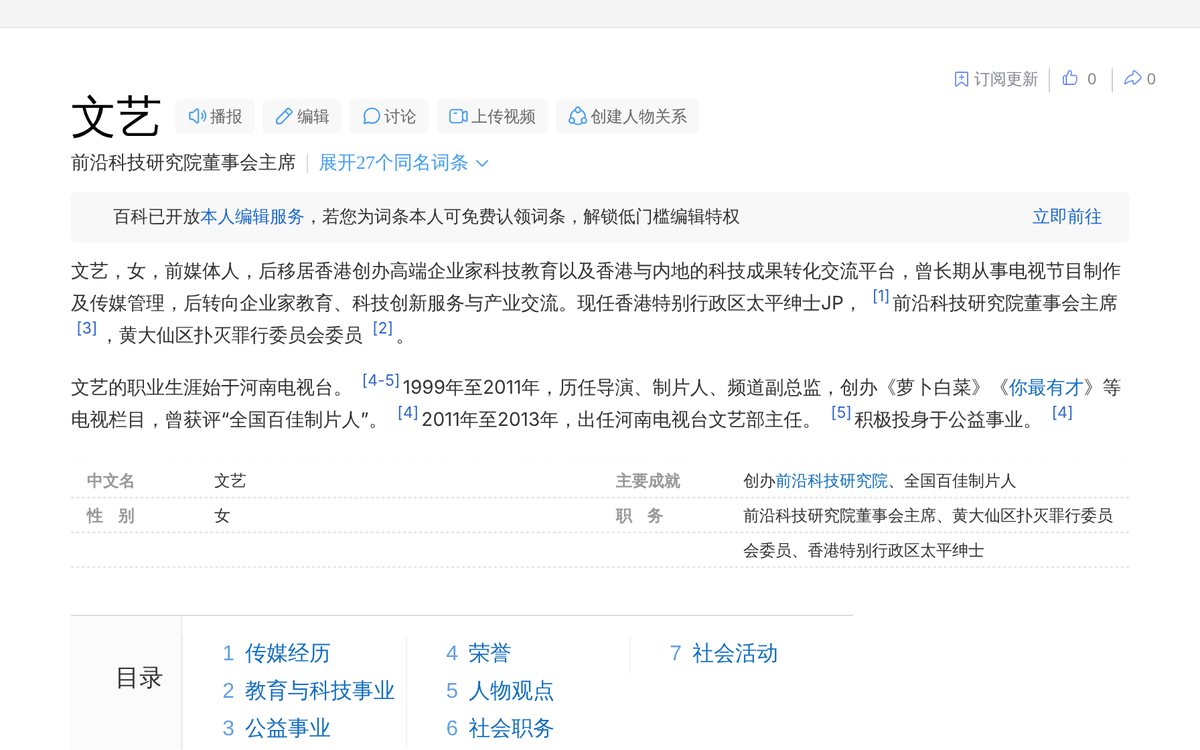Open citation [4-5] after 河南电视台
This screenshot has height=750, width=1200.
point(381,380)
